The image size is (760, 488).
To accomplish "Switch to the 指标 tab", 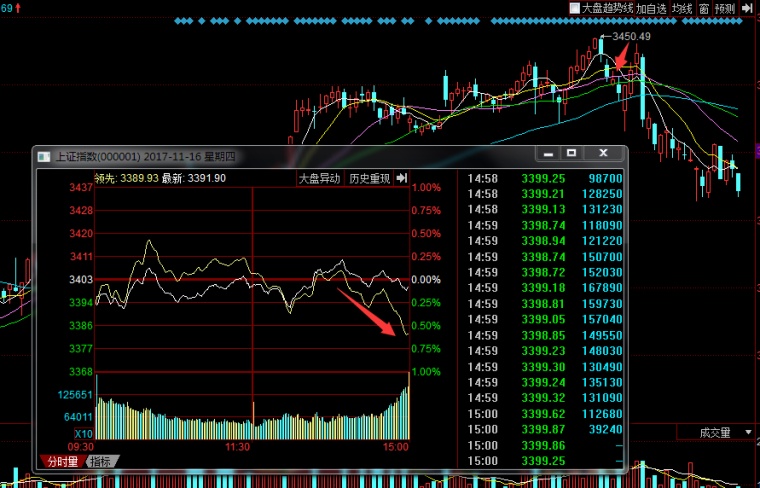I will click(101, 462).
